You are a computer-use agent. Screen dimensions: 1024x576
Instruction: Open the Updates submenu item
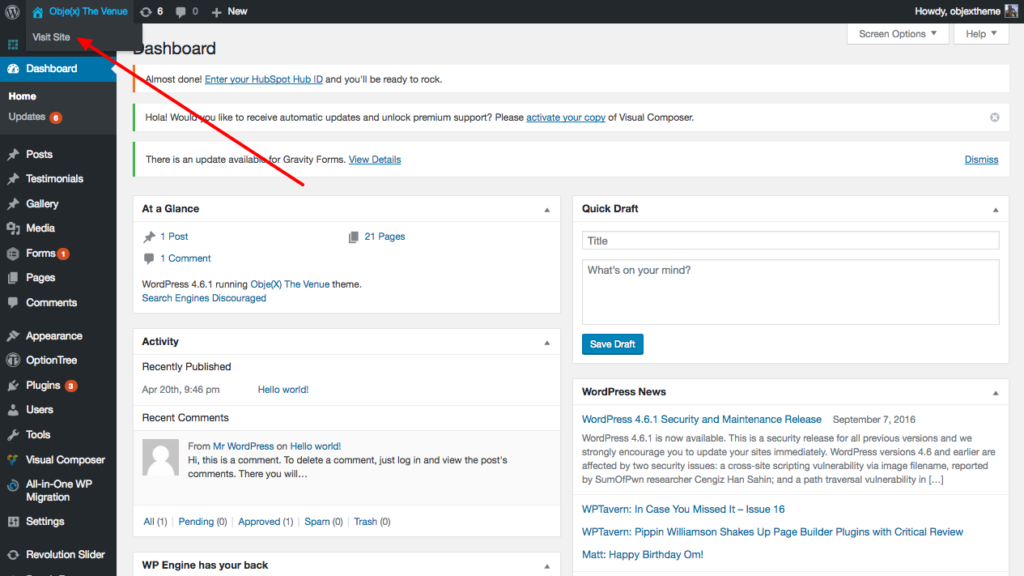(x=27, y=117)
